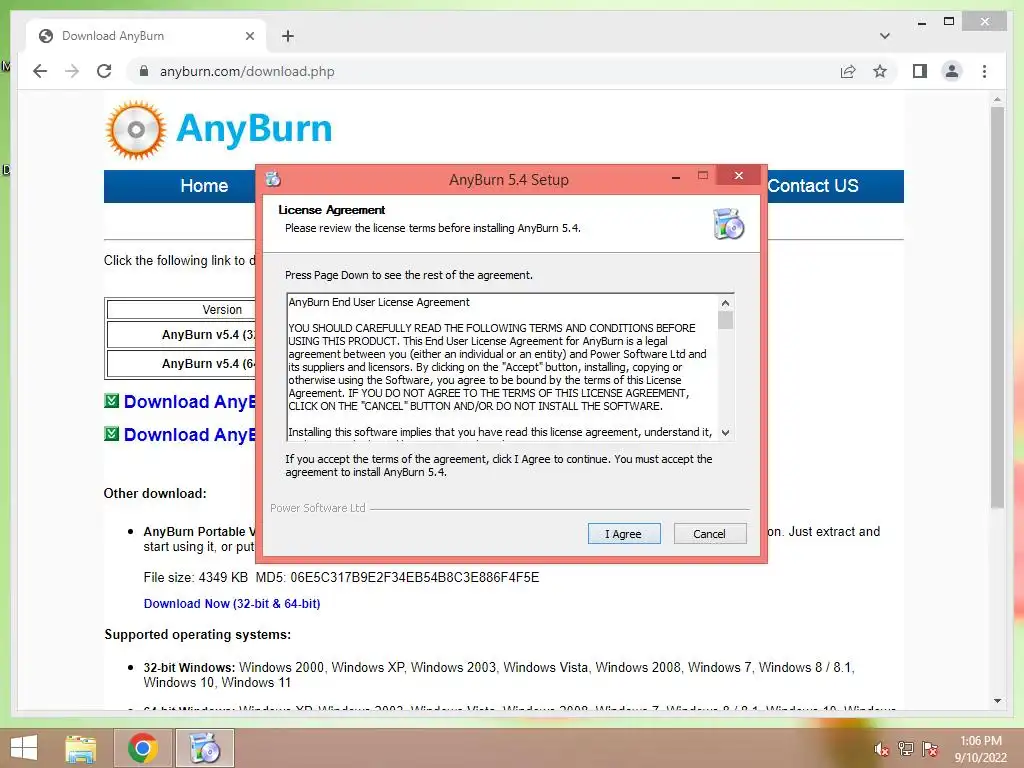This screenshot has height=768, width=1024.
Task: Click the MD5 checksum text
Action: coord(397,577)
